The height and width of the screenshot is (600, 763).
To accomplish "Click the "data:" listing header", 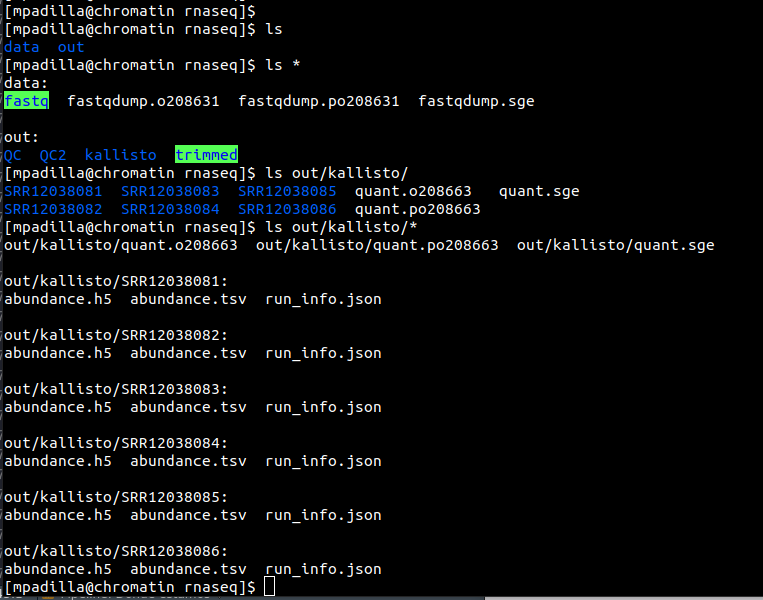I will (26, 83).
